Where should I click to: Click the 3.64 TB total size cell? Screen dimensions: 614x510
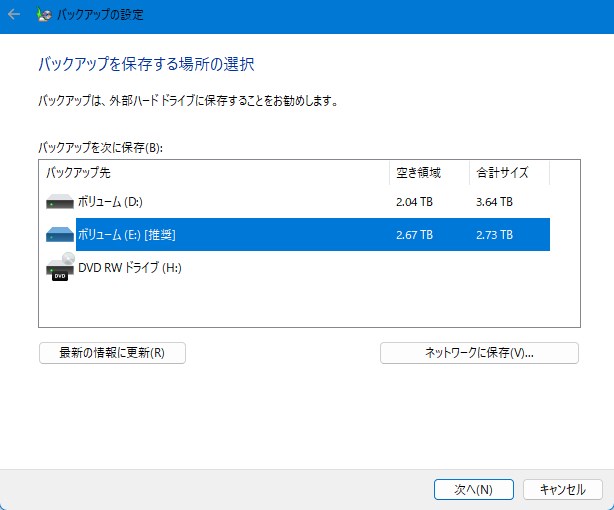494,202
